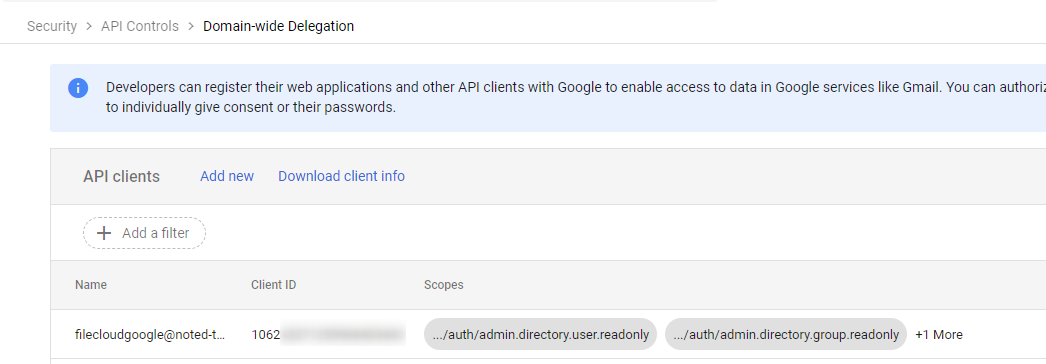
Task: Click the API clients heading
Action: (x=121, y=176)
